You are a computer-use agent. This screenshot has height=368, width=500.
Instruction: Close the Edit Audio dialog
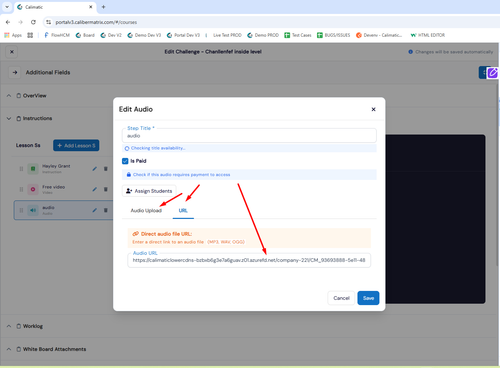[373, 109]
